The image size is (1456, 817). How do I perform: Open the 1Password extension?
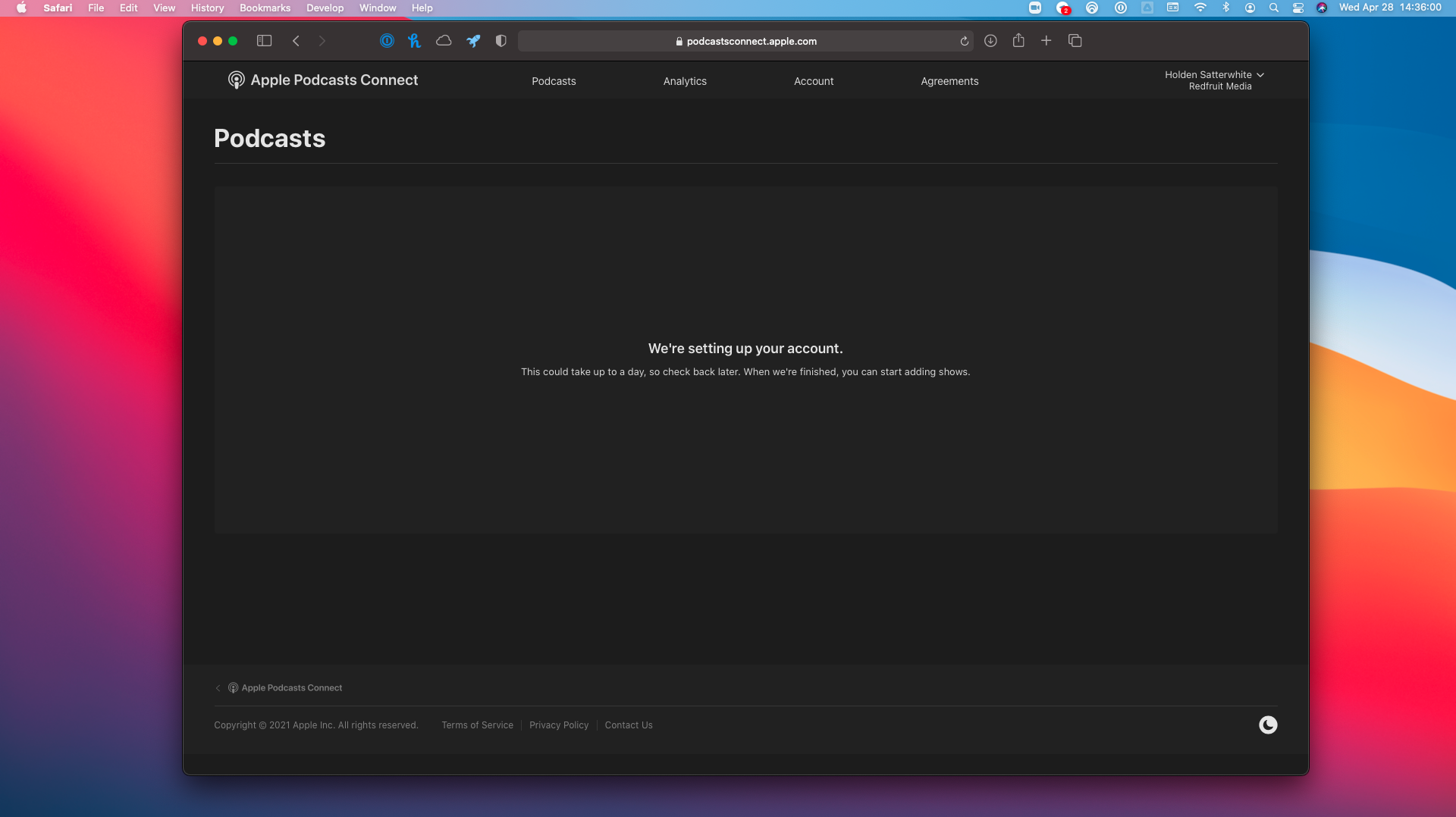(x=387, y=41)
